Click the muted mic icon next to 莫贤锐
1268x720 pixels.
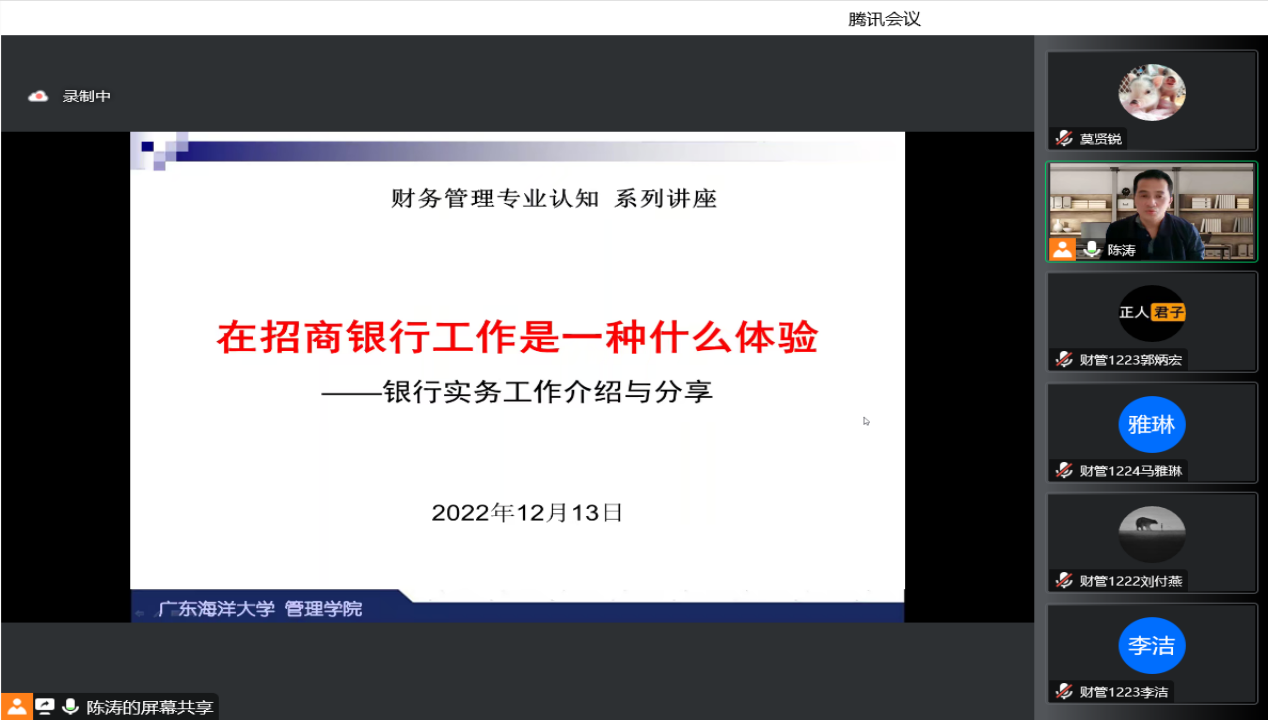1064,139
